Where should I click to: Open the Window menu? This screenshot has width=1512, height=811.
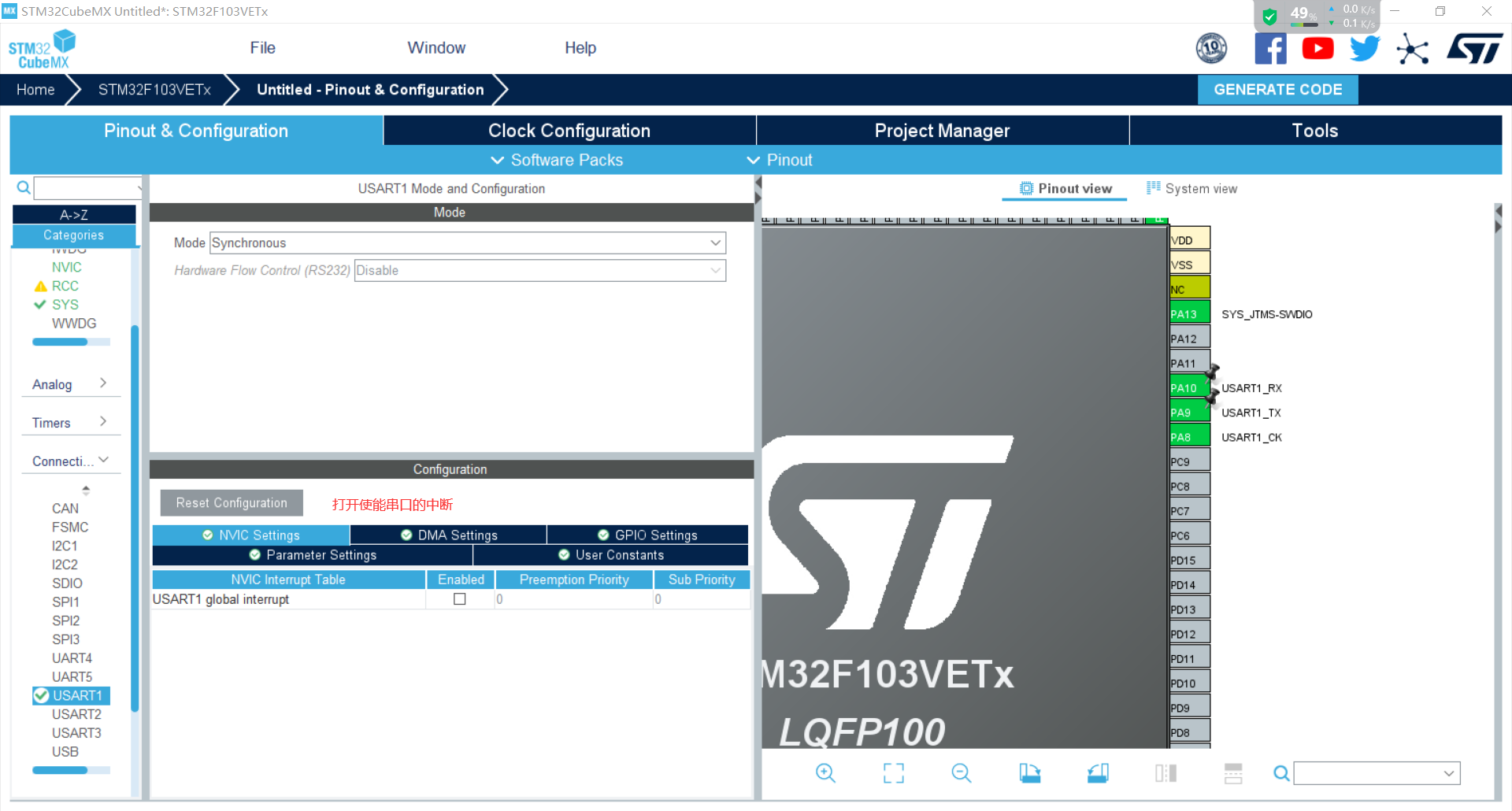pos(436,48)
